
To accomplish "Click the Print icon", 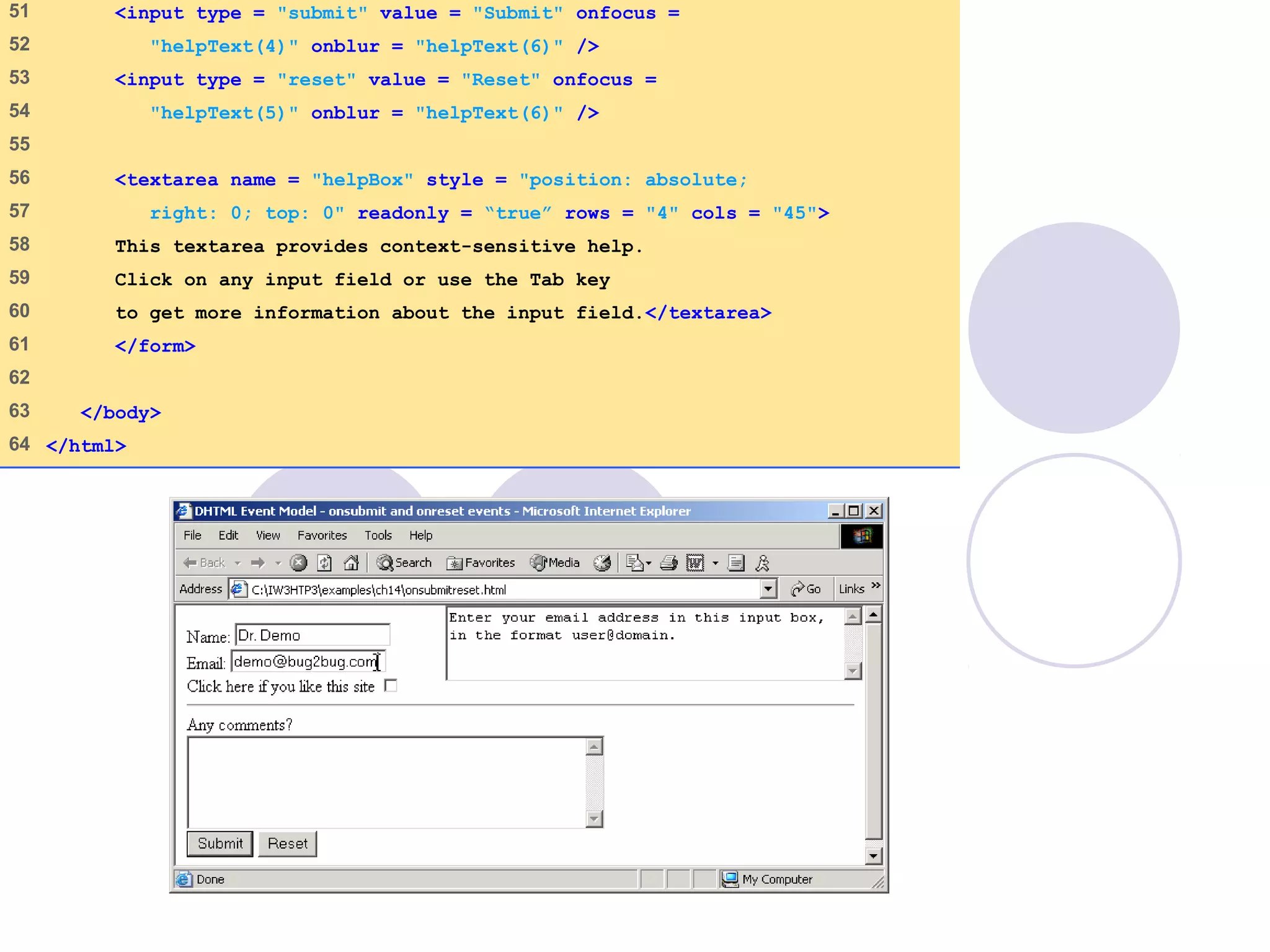I will click(668, 563).
